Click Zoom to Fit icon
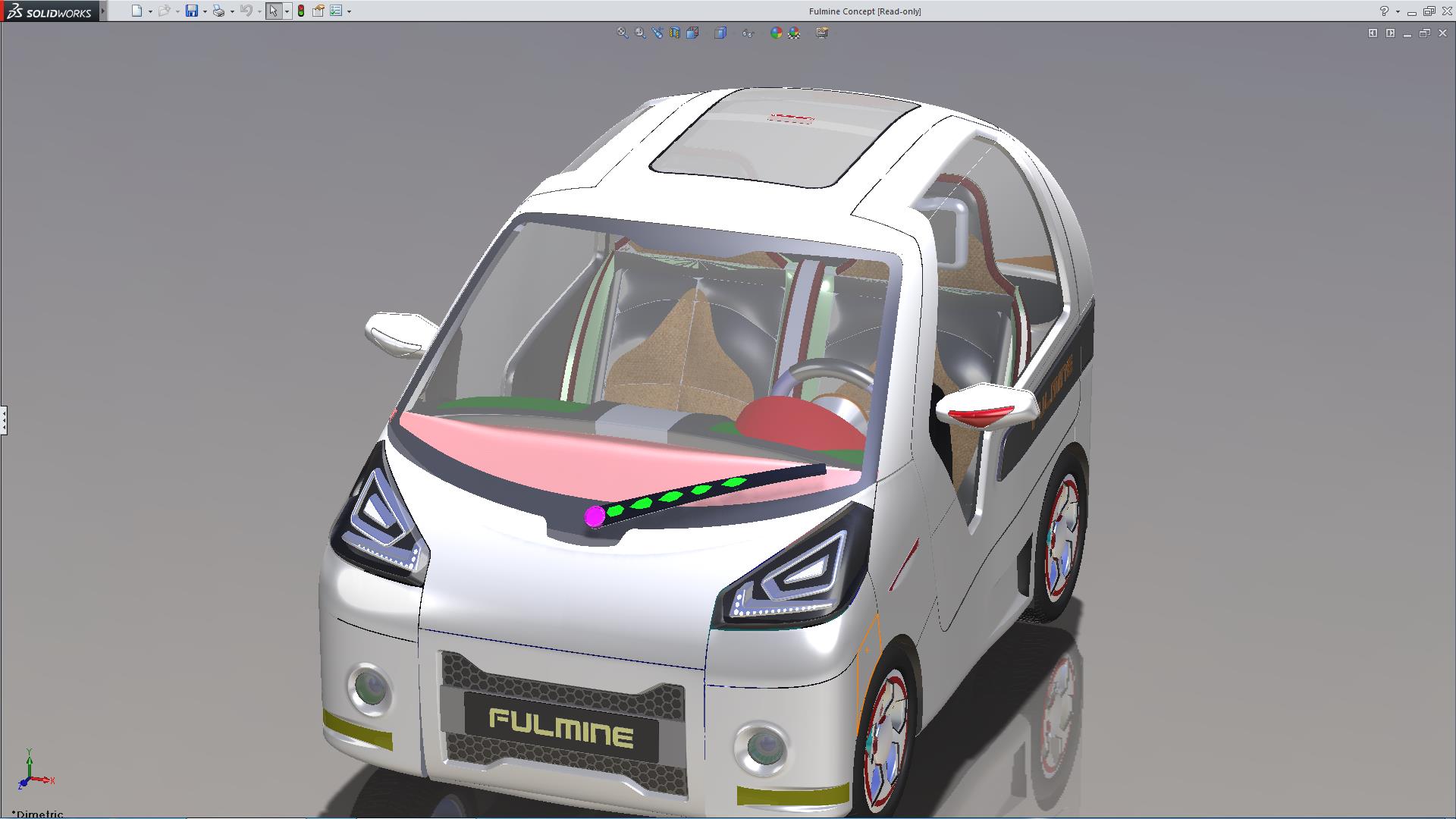Screen dimensions: 1456x819 pyautogui.click(x=623, y=33)
